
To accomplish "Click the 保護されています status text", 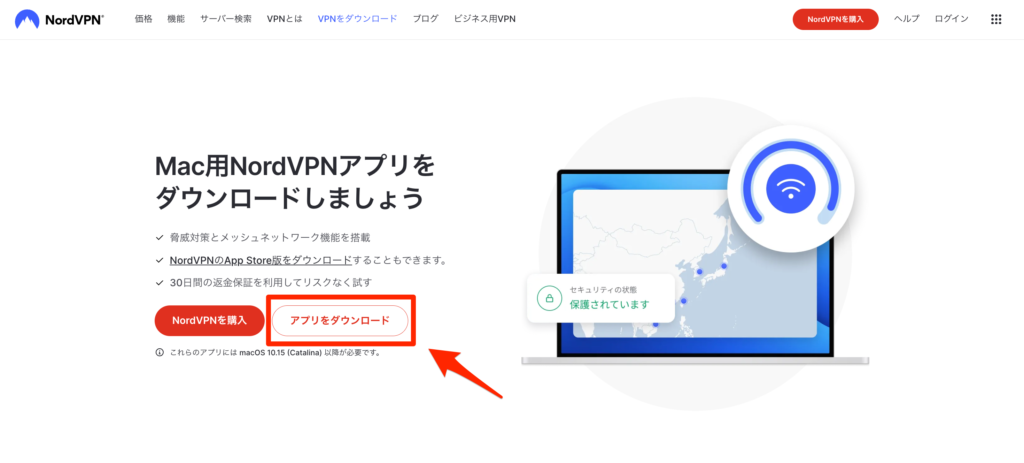I will tap(609, 305).
